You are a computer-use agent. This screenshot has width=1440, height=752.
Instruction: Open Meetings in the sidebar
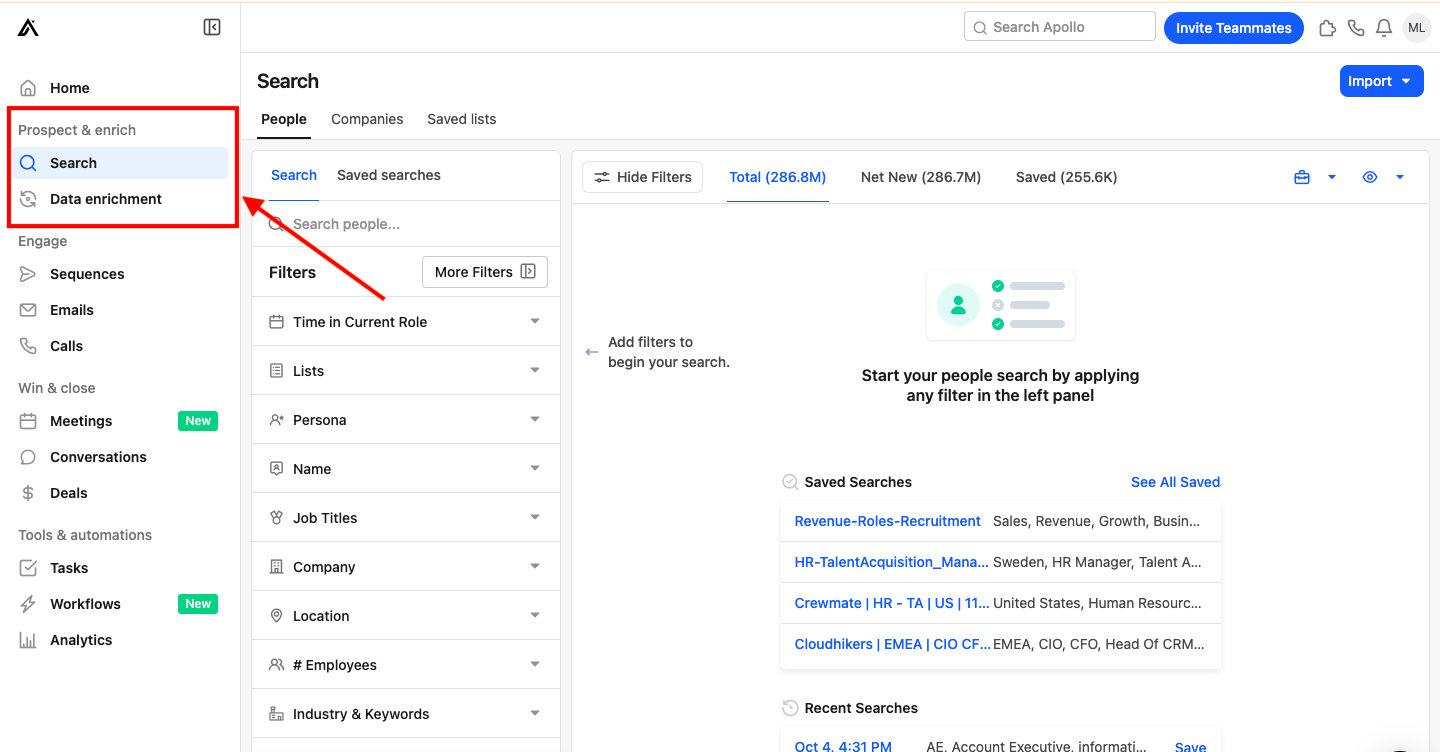click(120, 421)
